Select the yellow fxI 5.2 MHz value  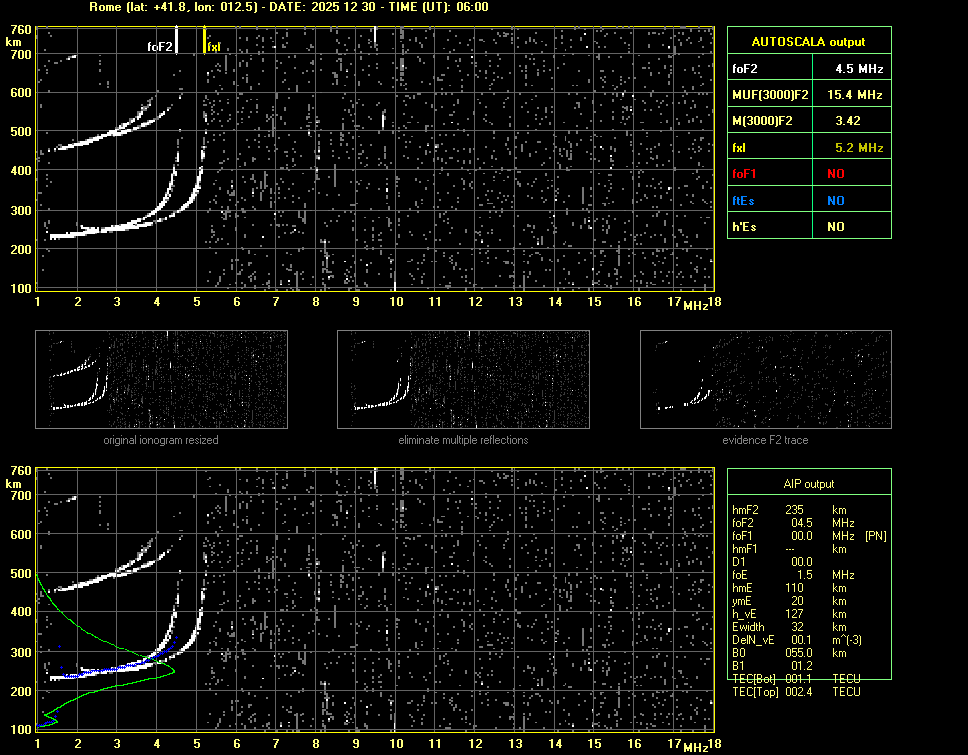858,148
